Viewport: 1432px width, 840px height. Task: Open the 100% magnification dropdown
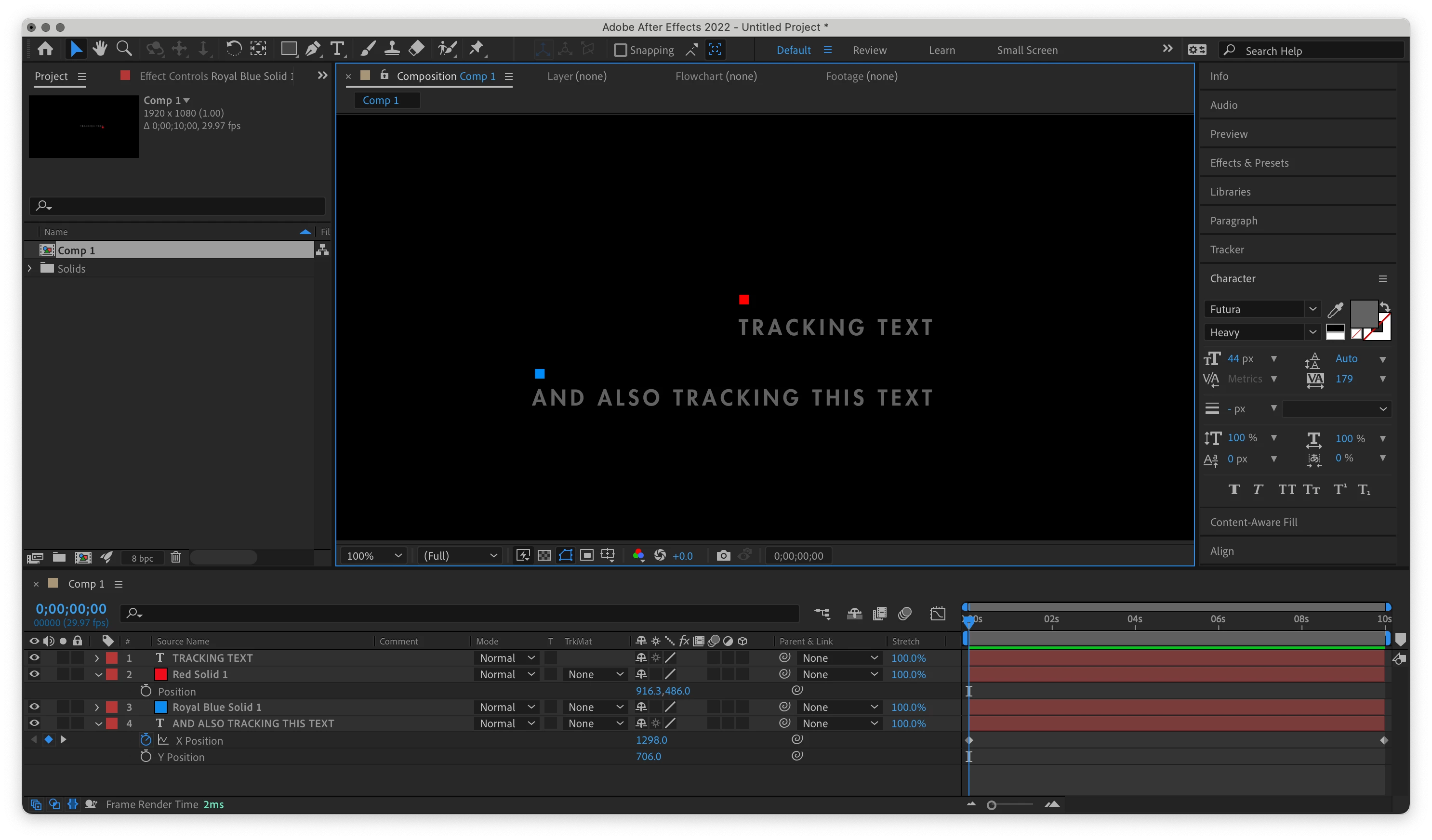pyautogui.click(x=374, y=555)
